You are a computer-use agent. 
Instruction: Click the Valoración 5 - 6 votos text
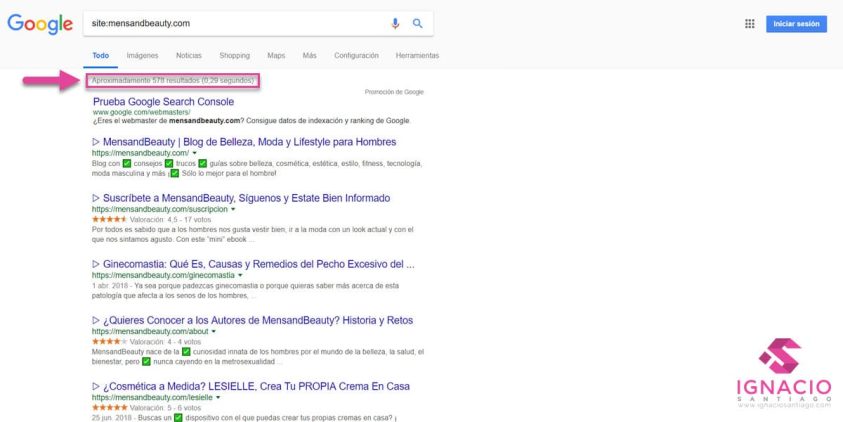coord(165,407)
